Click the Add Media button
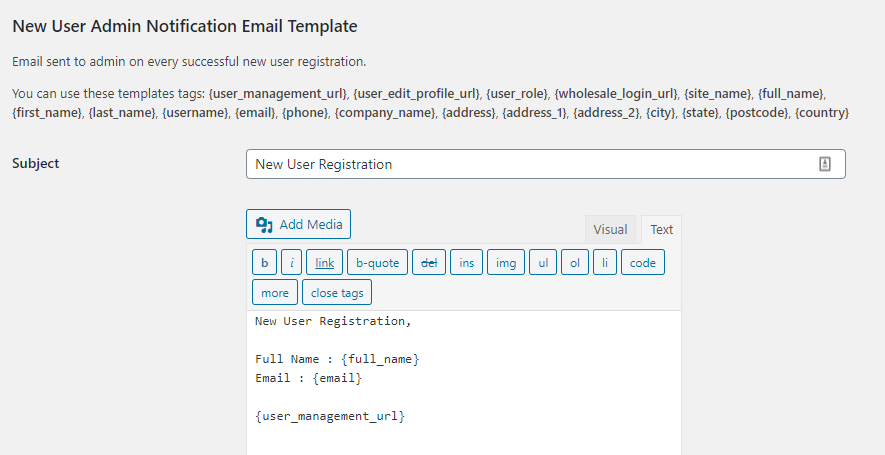 pos(298,224)
